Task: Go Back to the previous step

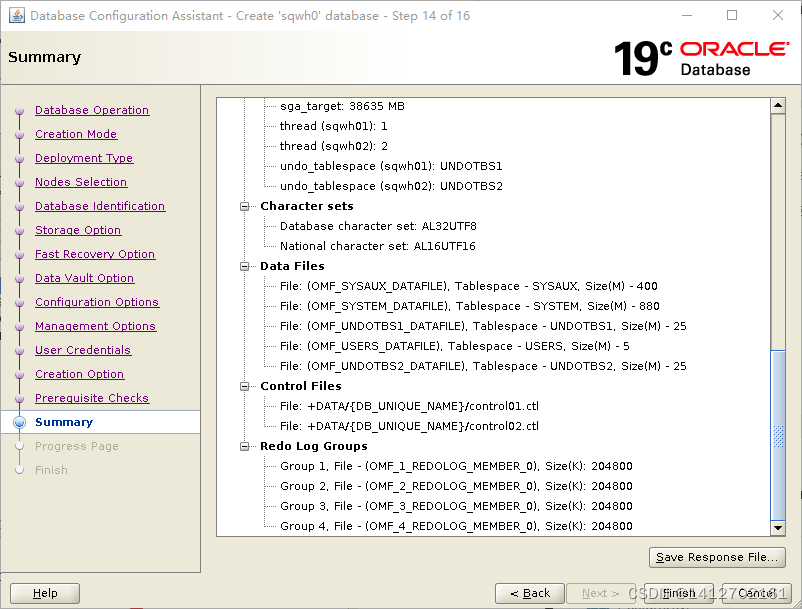Action: (530, 593)
